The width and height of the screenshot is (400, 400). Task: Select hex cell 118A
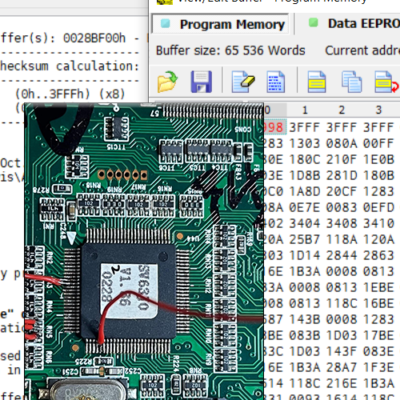point(342,239)
